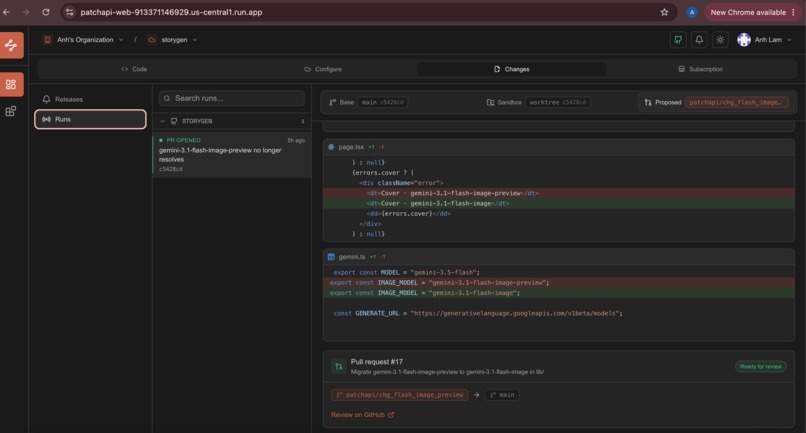This screenshot has height=433, width=806.
Task: Toggle the light/dark theme sun icon
Action: pos(720,40)
